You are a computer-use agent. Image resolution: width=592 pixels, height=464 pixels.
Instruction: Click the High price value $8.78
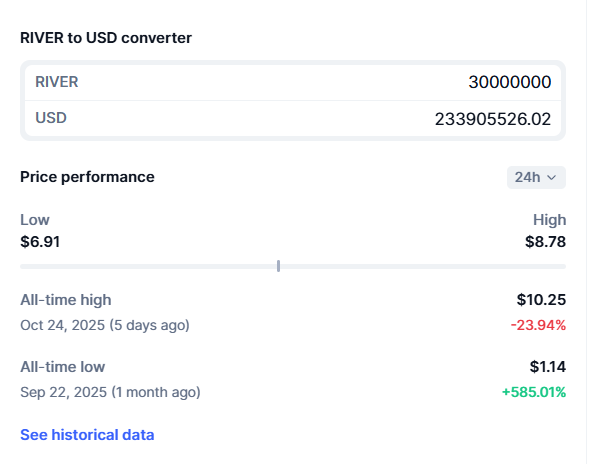[x=545, y=242]
